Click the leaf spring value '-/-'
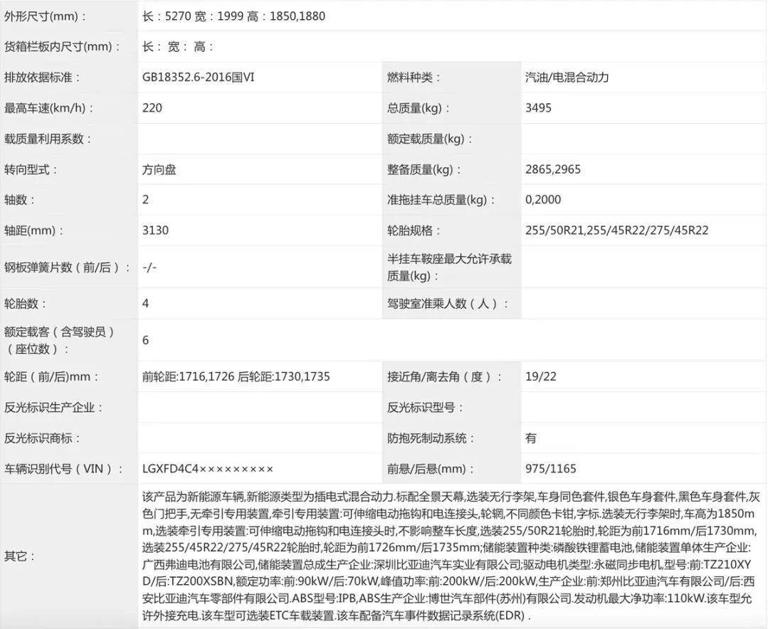Image resolution: width=768 pixels, height=629 pixels. (149, 267)
